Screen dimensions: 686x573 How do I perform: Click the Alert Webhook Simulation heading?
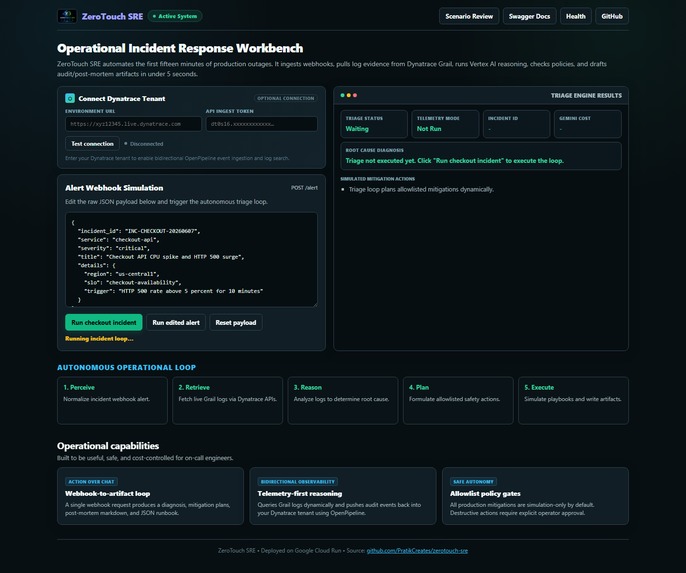(x=114, y=188)
